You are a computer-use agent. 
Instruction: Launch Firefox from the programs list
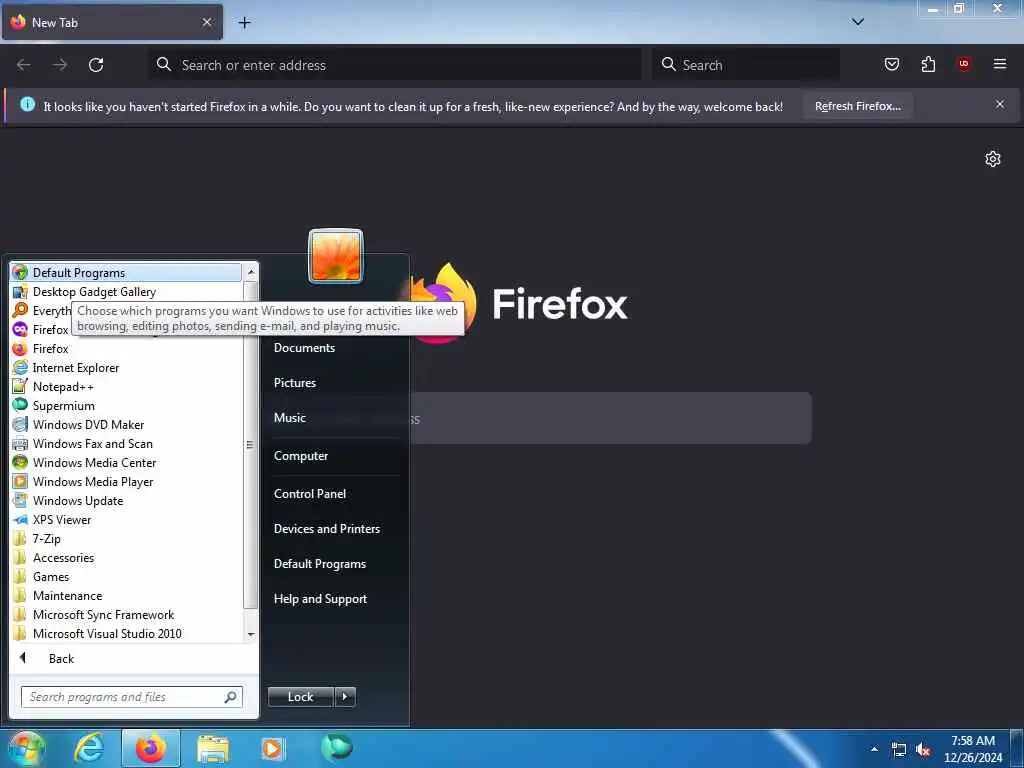click(126, 349)
